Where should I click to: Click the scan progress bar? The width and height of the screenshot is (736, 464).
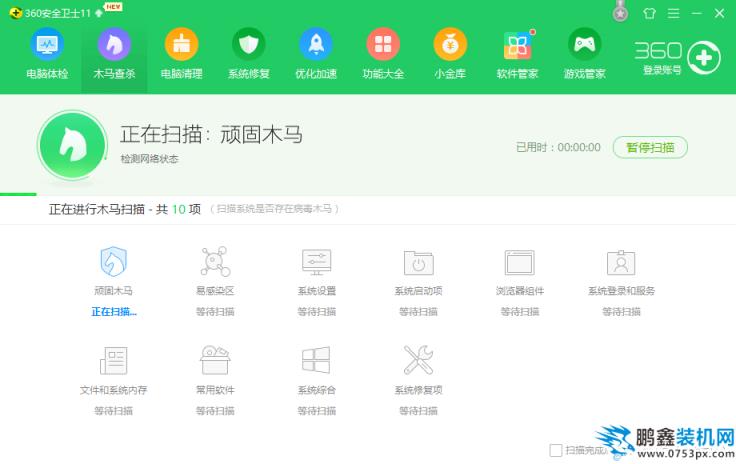(368, 194)
